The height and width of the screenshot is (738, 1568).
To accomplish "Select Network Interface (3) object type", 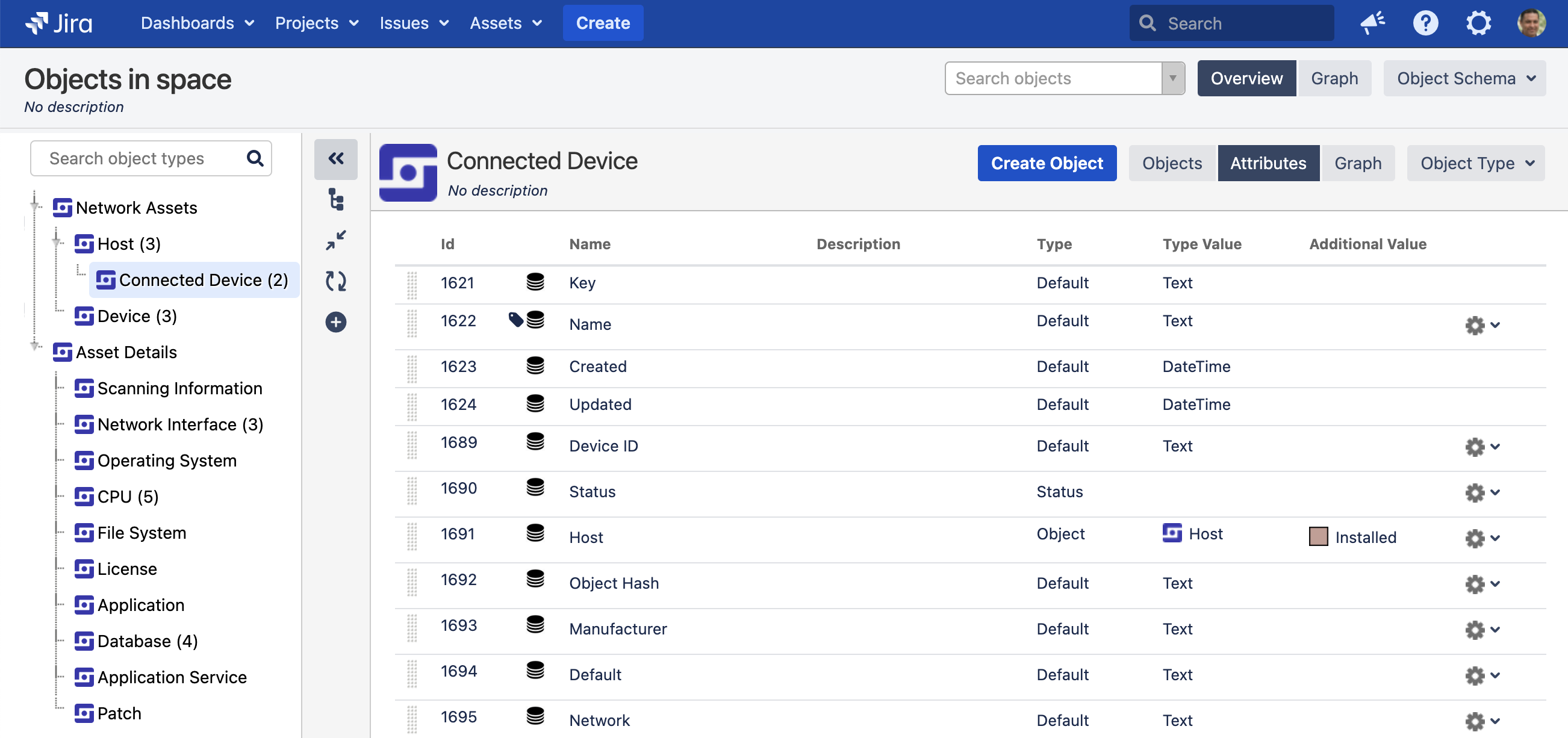I will (169, 424).
